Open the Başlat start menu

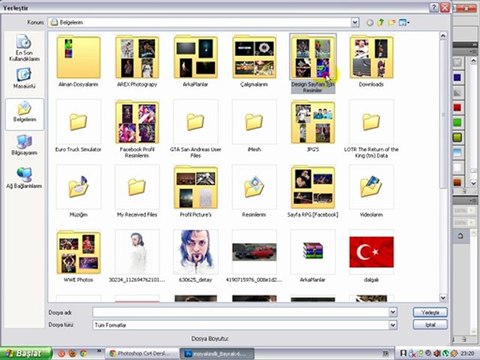point(26,353)
